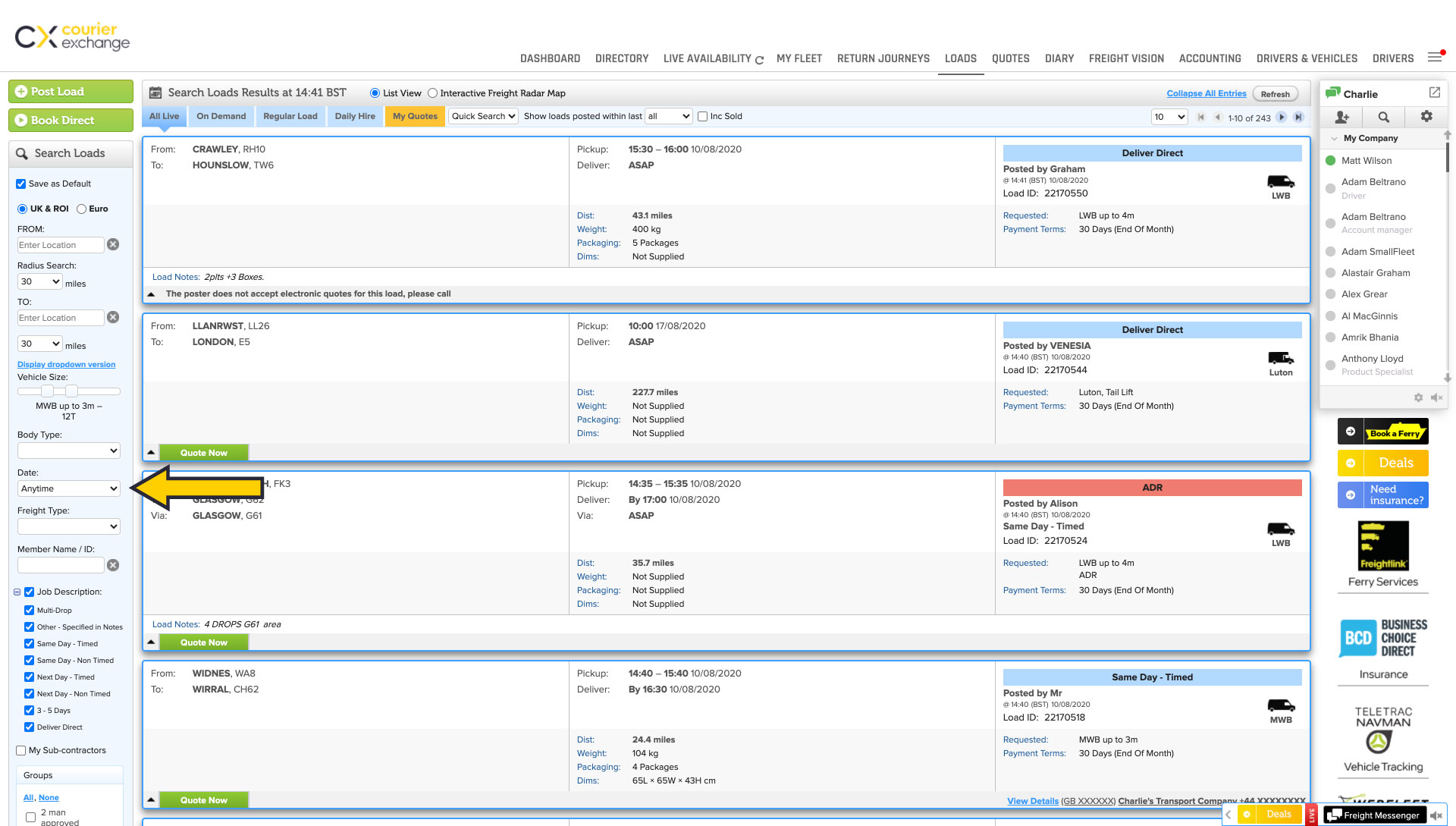Enable Inc Sold checkbox
Image resolution: width=1456 pixels, height=826 pixels.
point(703,117)
